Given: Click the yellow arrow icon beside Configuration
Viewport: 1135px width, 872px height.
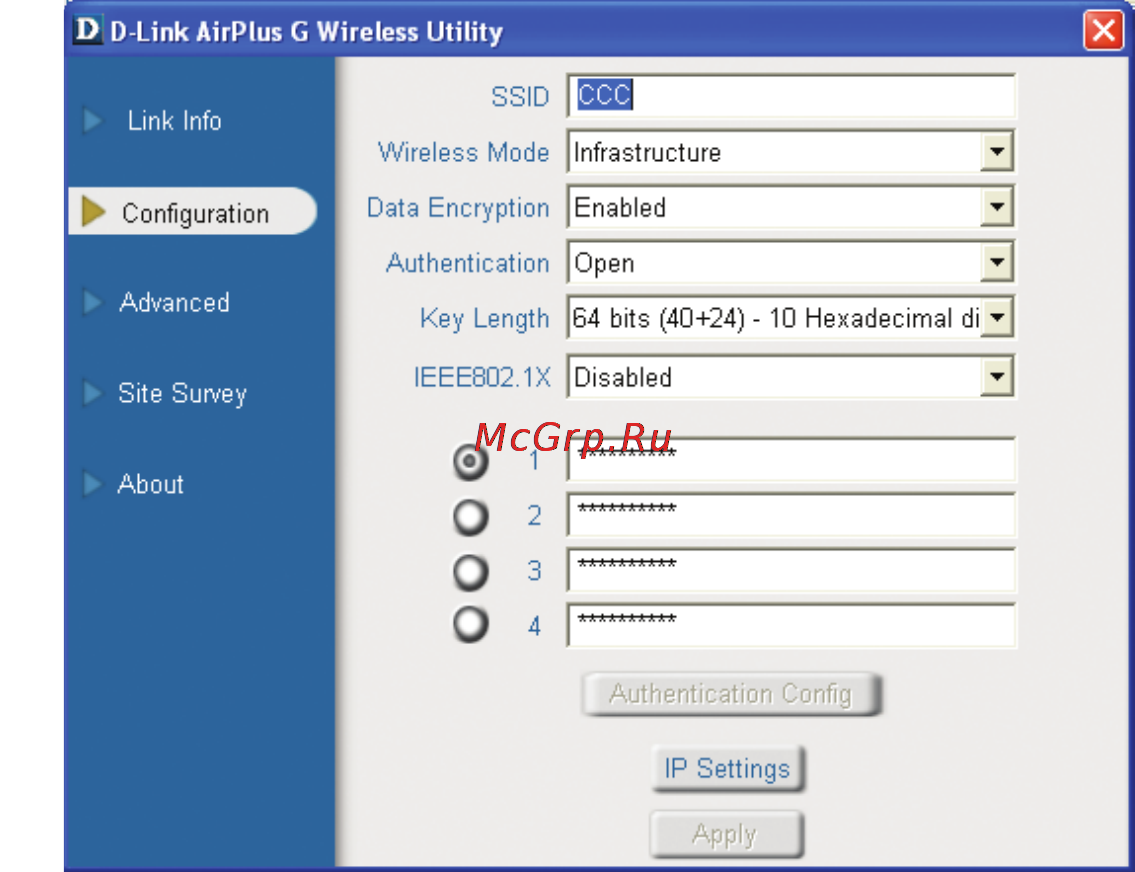Looking at the screenshot, I should (x=93, y=211).
